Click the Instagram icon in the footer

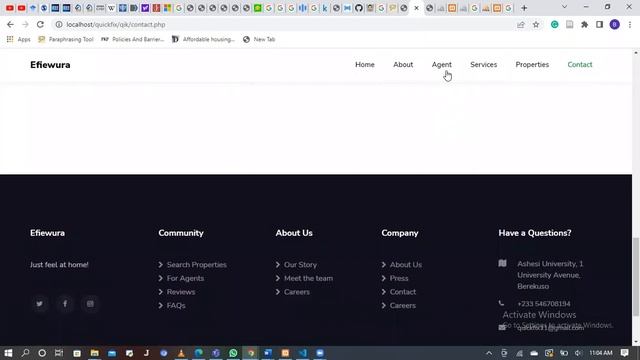(x=90, y=304)
